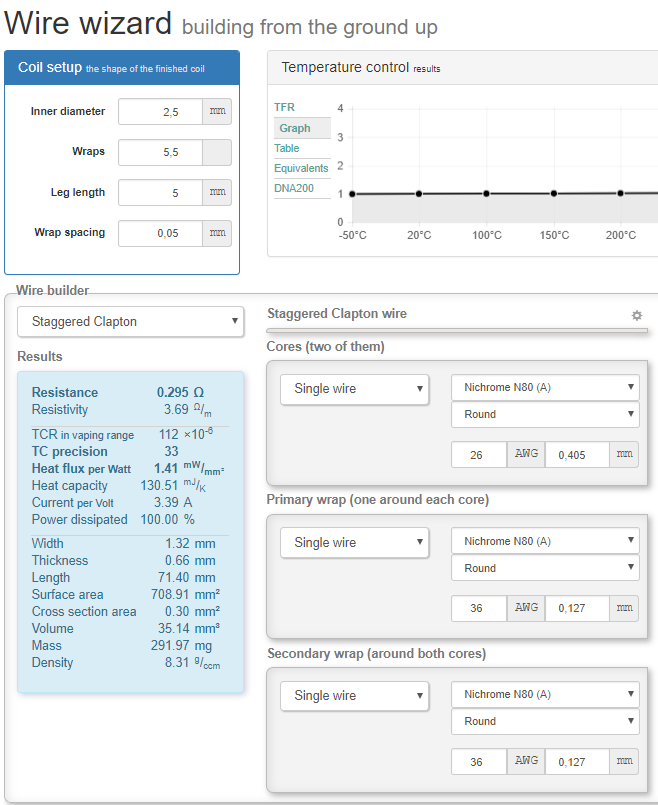Select the Table tab in Temperature control
658x805 pixels.
(x=287, y=148)
